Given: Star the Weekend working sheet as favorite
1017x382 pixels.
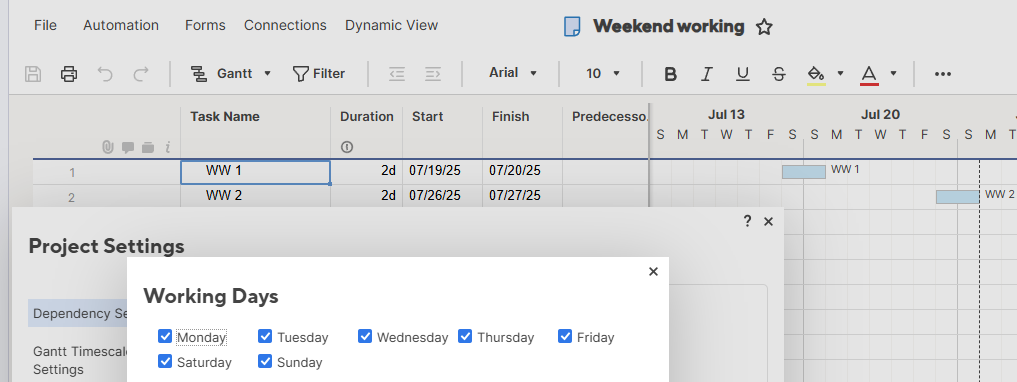Looking at the screenshot, I should [764, 27].
